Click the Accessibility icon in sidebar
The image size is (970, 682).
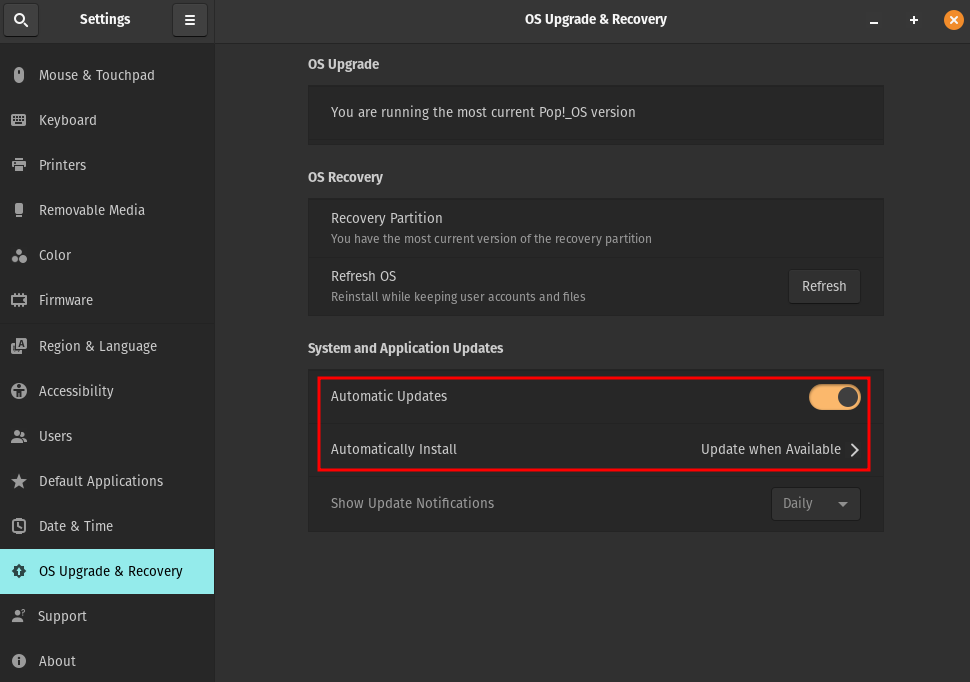[x=19, y=391]
